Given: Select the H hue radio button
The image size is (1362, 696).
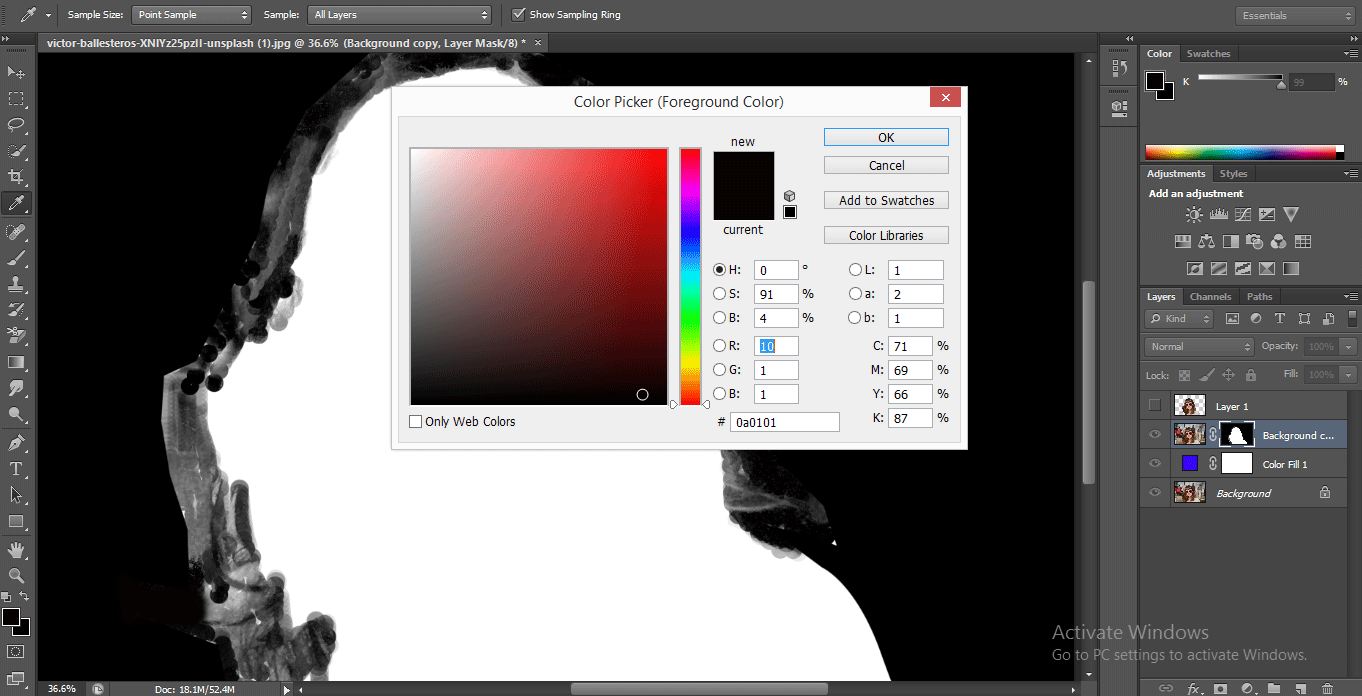Looking at the screenshot, I should 719,270.
